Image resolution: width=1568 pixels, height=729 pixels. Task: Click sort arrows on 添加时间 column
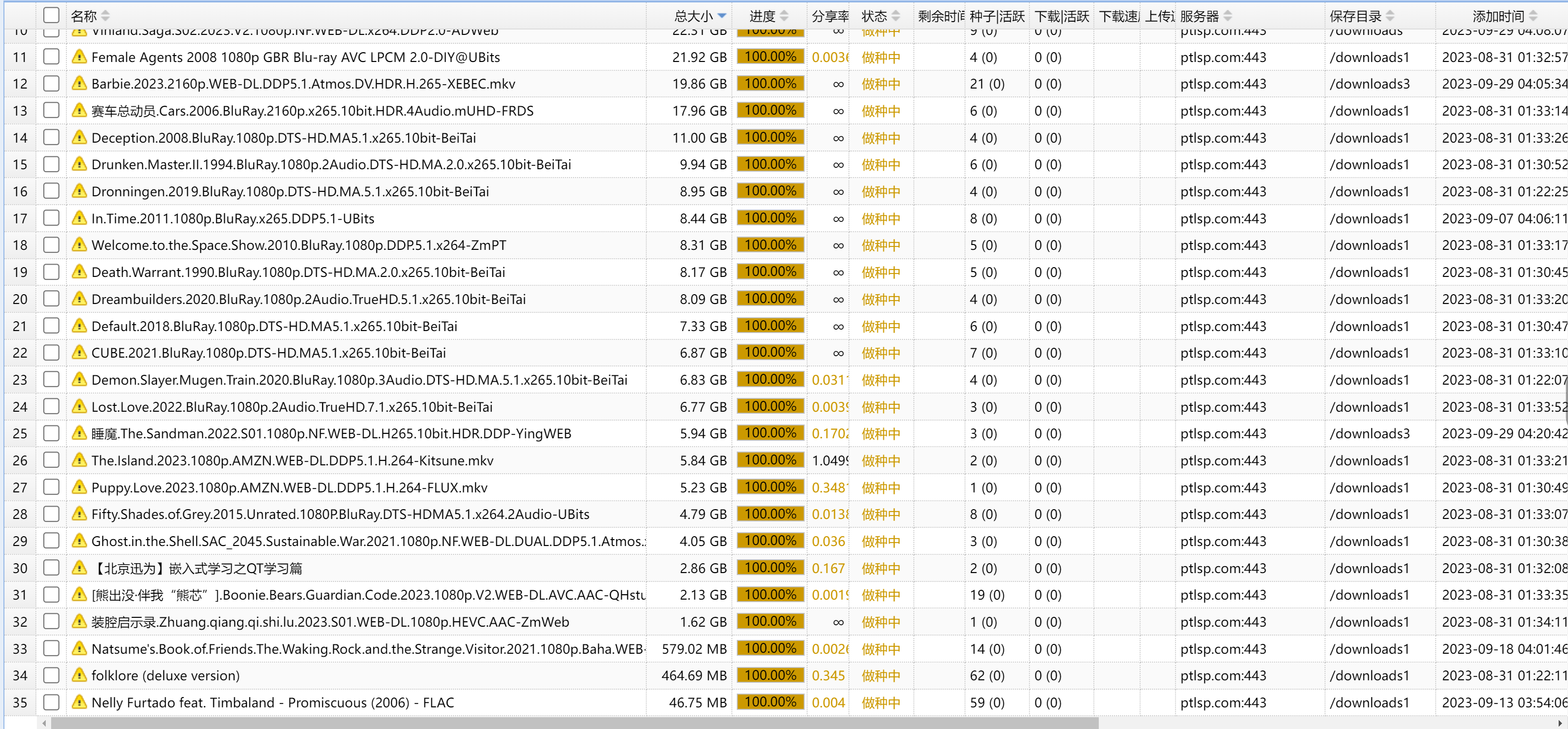coord(1533,16)
